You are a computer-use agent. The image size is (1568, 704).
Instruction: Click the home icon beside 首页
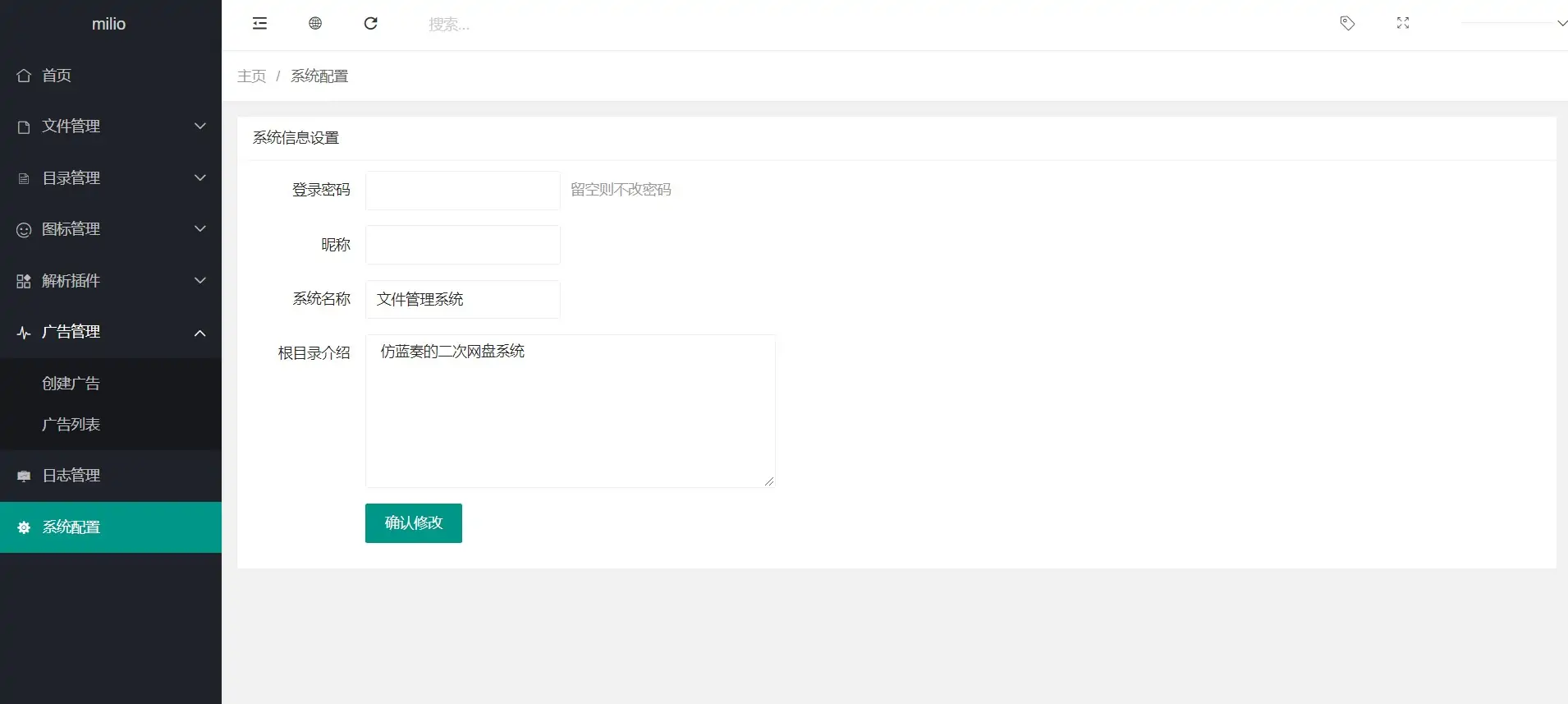(x=24, y=76)
